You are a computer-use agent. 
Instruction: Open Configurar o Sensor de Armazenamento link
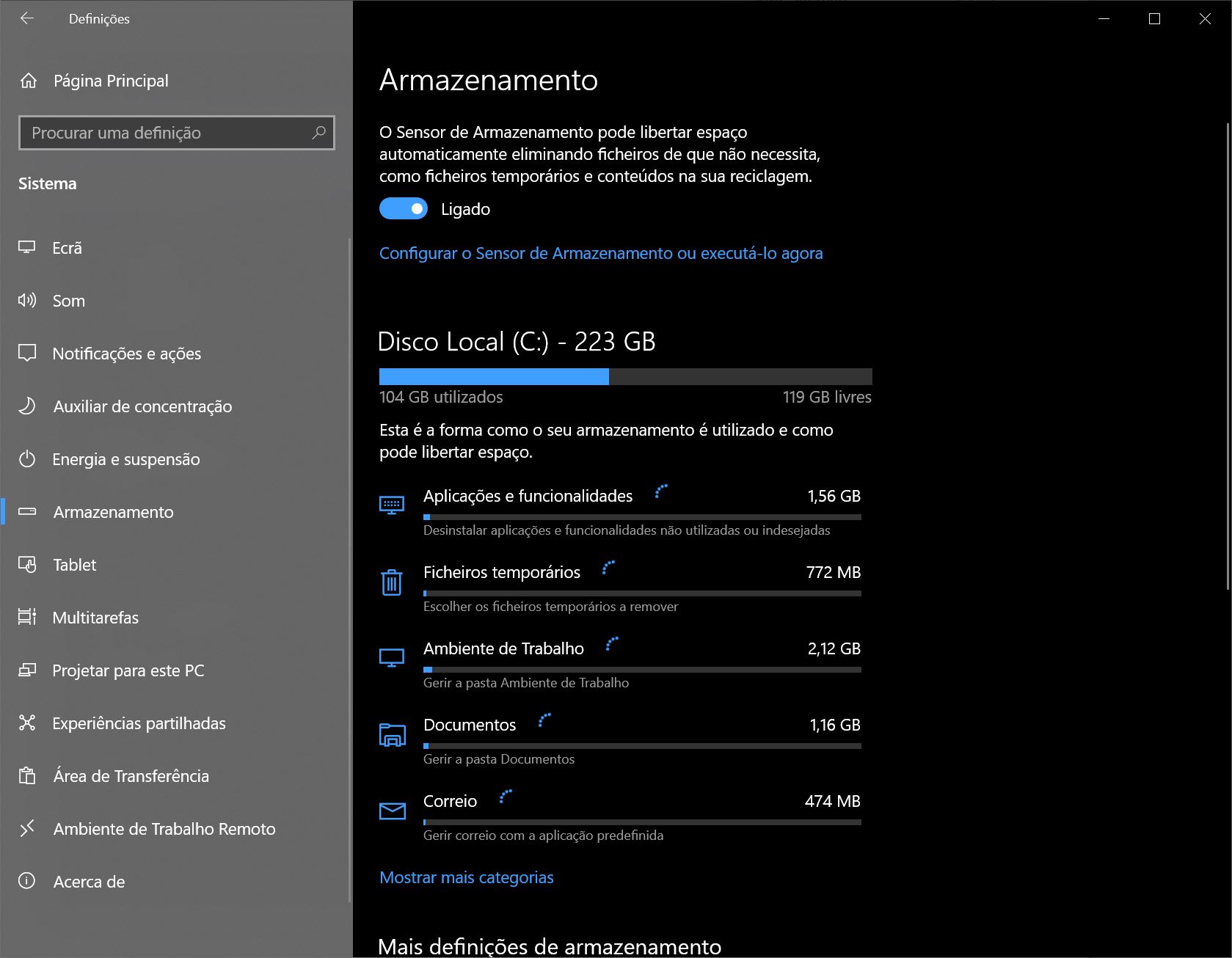[x=601, y=253]
